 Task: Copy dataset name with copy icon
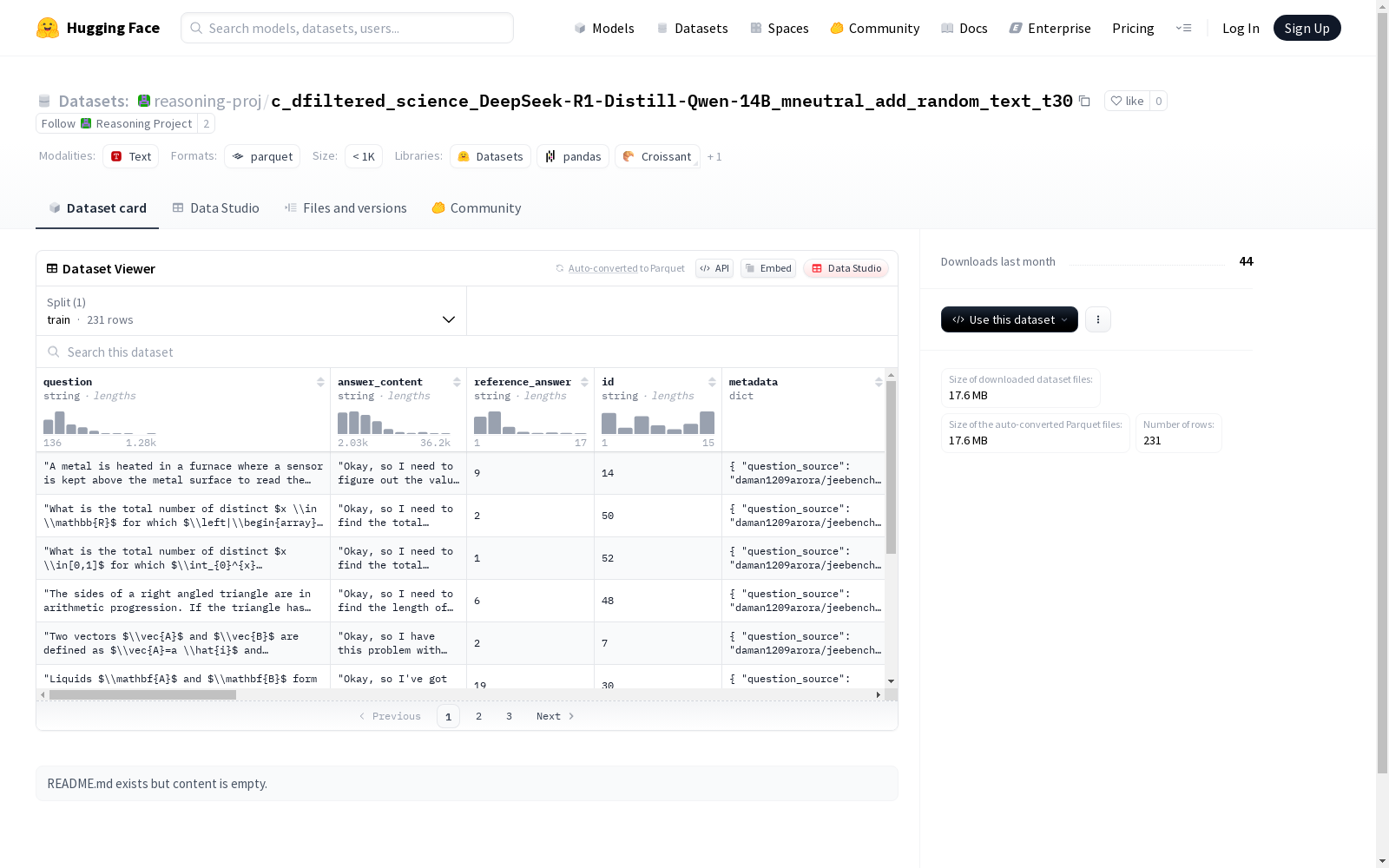1084,101
